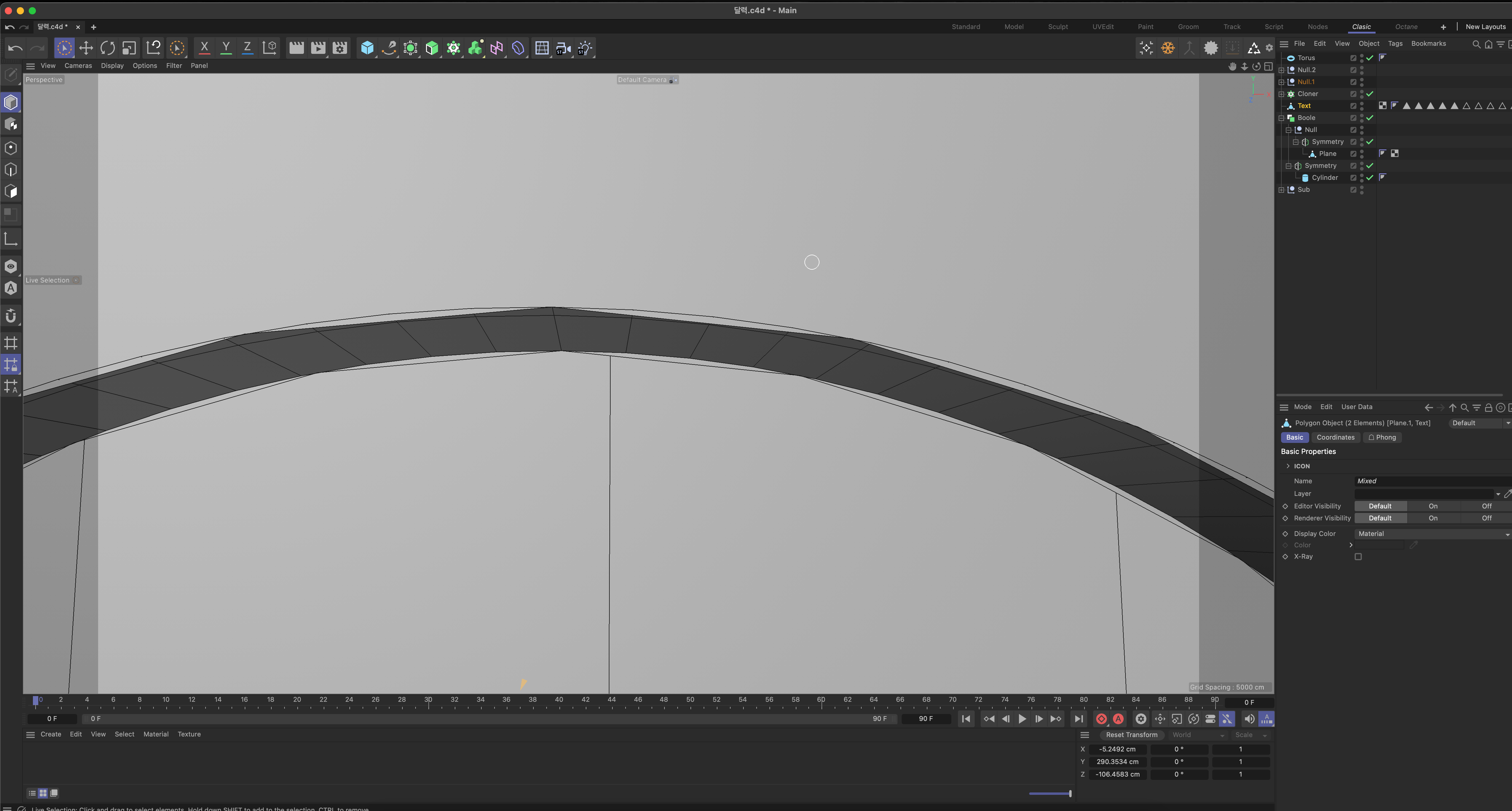Collapse the Boole object tree

click(1281, 118)
